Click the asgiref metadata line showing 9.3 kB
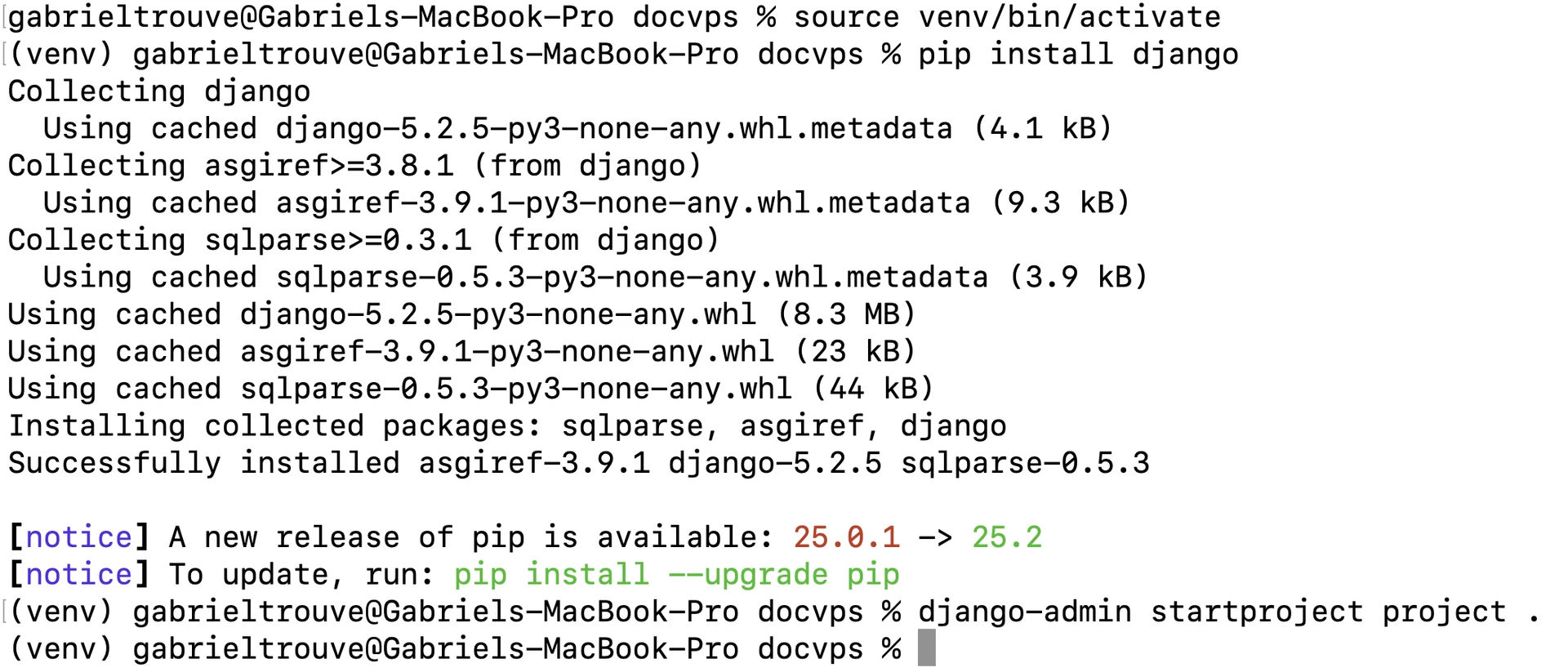 586,203
